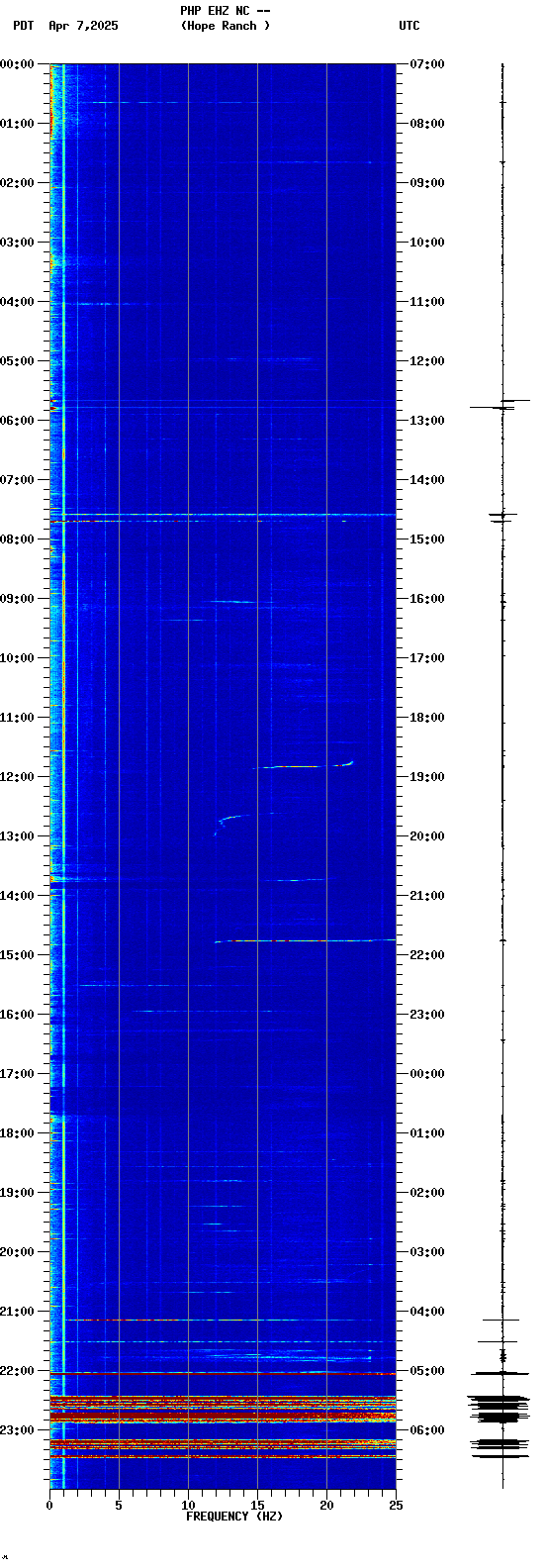
Task: Select the station title PHP EHZ NC --
Action: coord(226,11)
